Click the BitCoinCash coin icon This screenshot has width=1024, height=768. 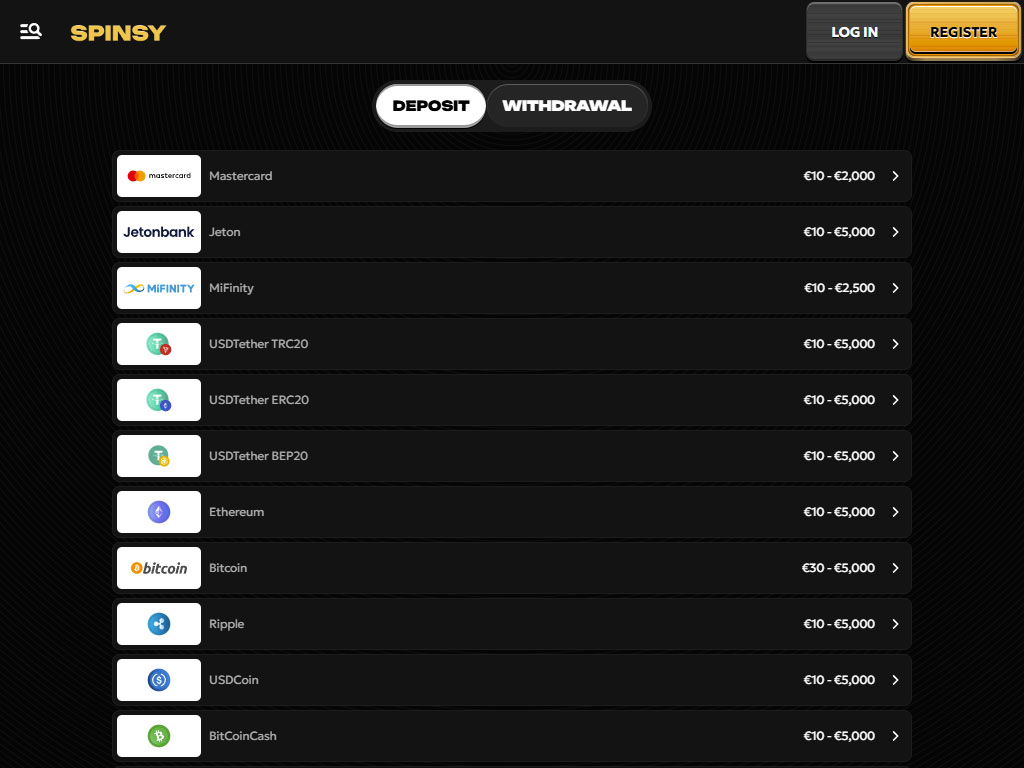[159, 736]
